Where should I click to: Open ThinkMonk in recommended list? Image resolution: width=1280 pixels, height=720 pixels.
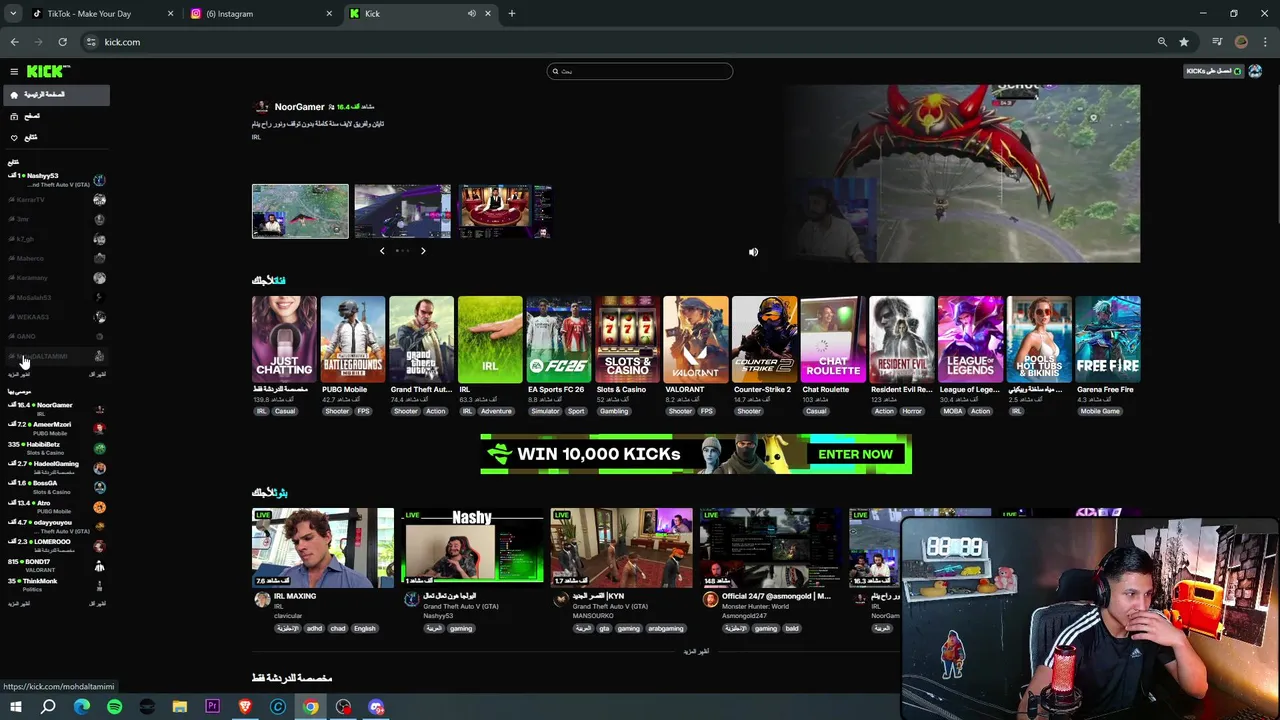point(55,585)
